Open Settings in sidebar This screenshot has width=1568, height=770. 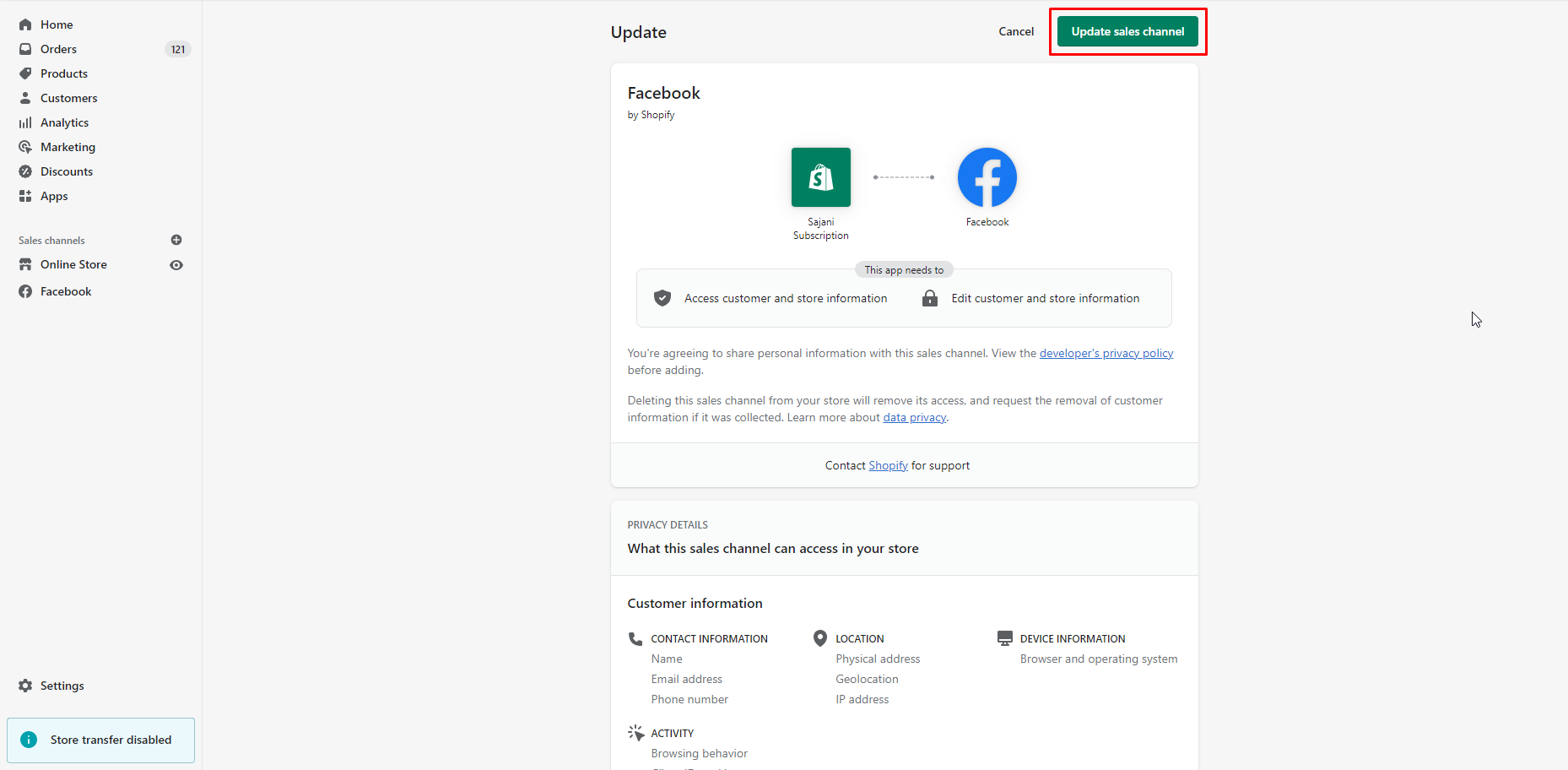point(62,686)
